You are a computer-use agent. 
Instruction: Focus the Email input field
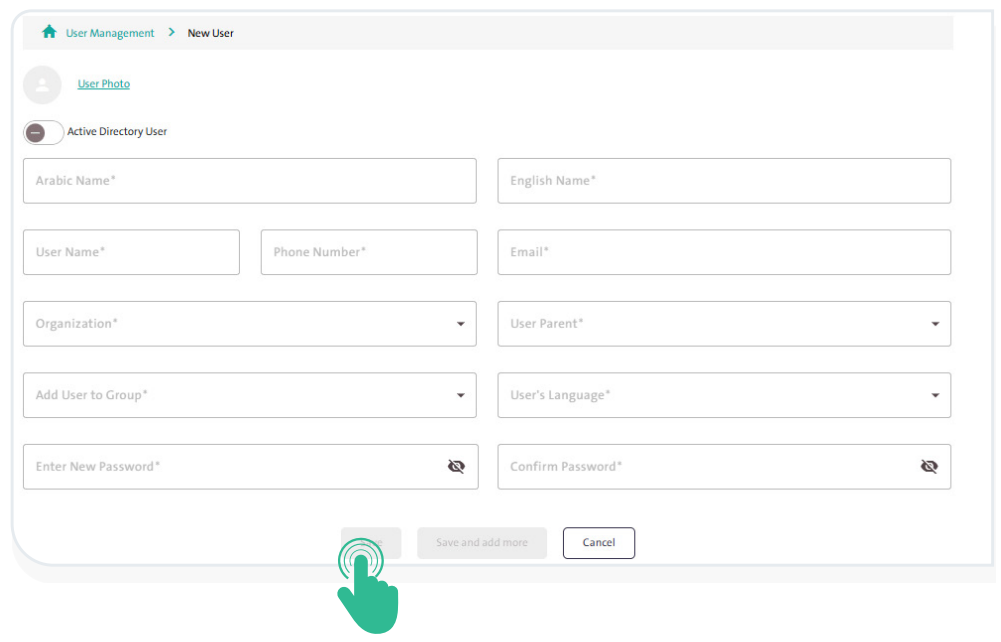(x=724, y=252)
